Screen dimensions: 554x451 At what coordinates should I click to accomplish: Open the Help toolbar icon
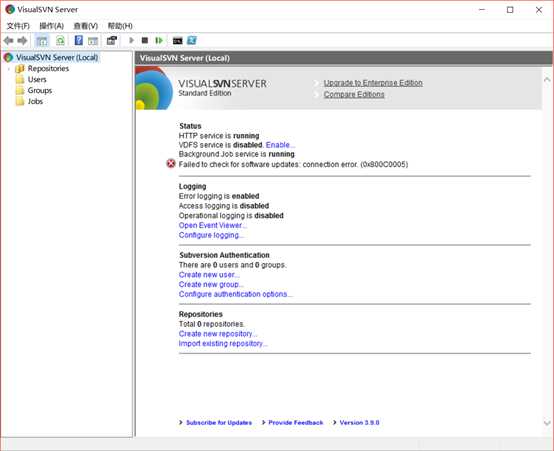tap(79, 41)
